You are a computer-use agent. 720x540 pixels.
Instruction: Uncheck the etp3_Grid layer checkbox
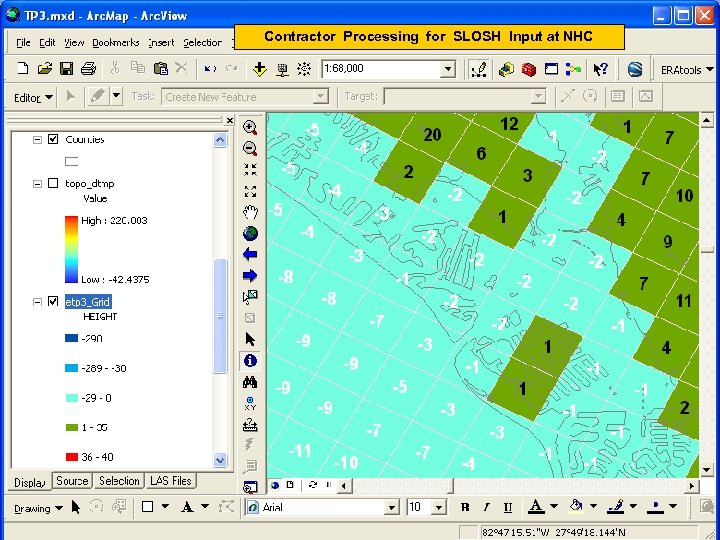coord(53,301)
